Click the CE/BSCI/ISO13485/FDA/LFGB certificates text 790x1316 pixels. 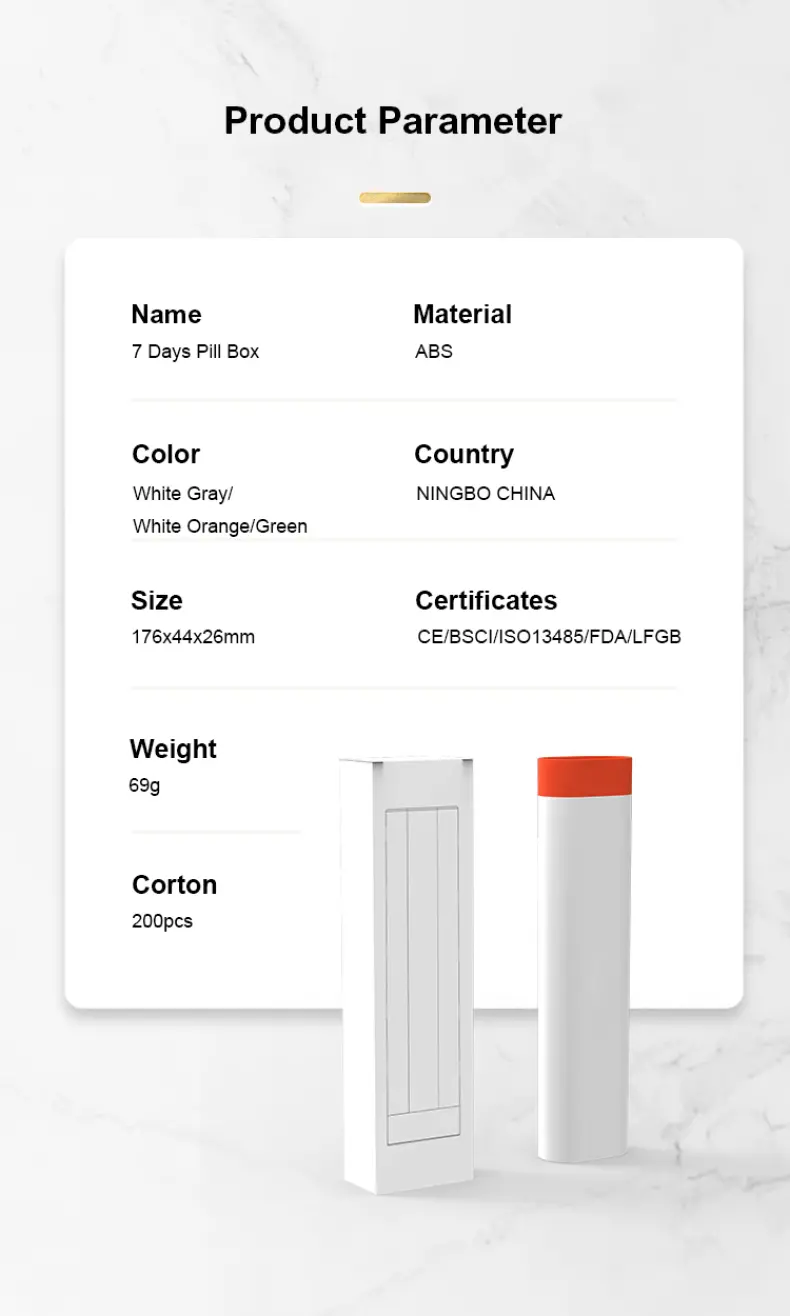pyautogui.click(x=549, y=637)
